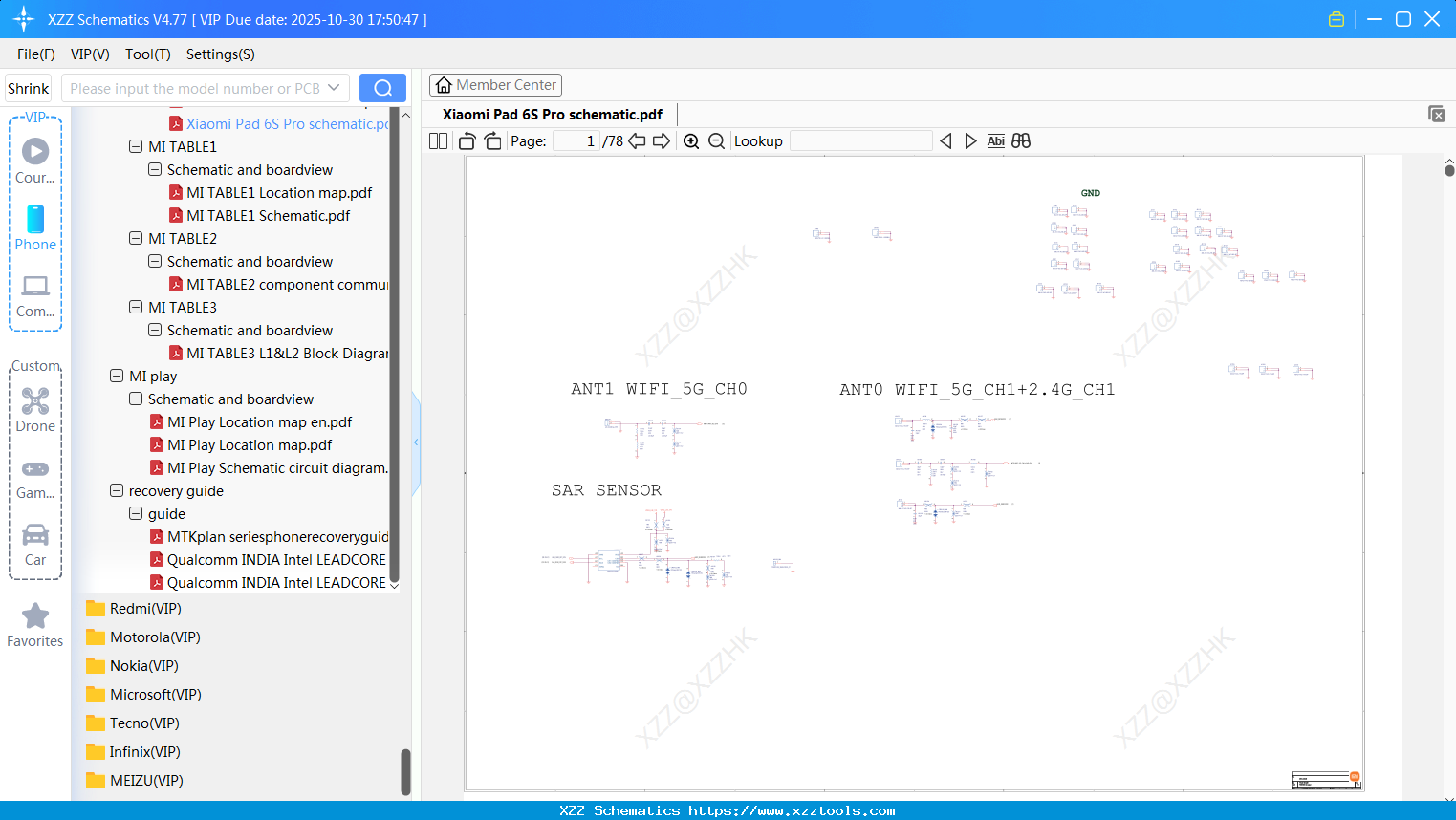
Task: Open the Car category
Action: pos(35,545)
